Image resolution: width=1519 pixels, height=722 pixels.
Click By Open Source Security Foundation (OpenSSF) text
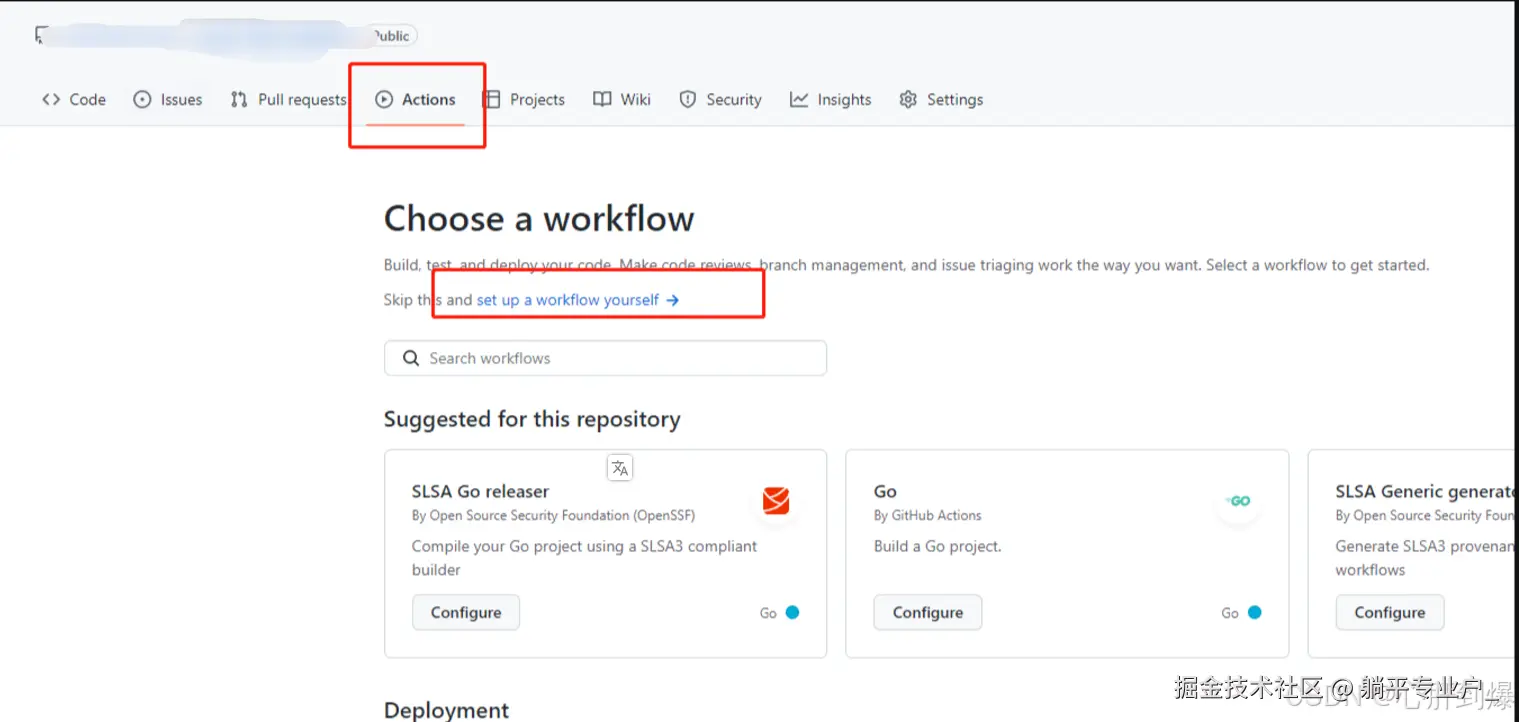pyautogui.click(x=553, y=515)
